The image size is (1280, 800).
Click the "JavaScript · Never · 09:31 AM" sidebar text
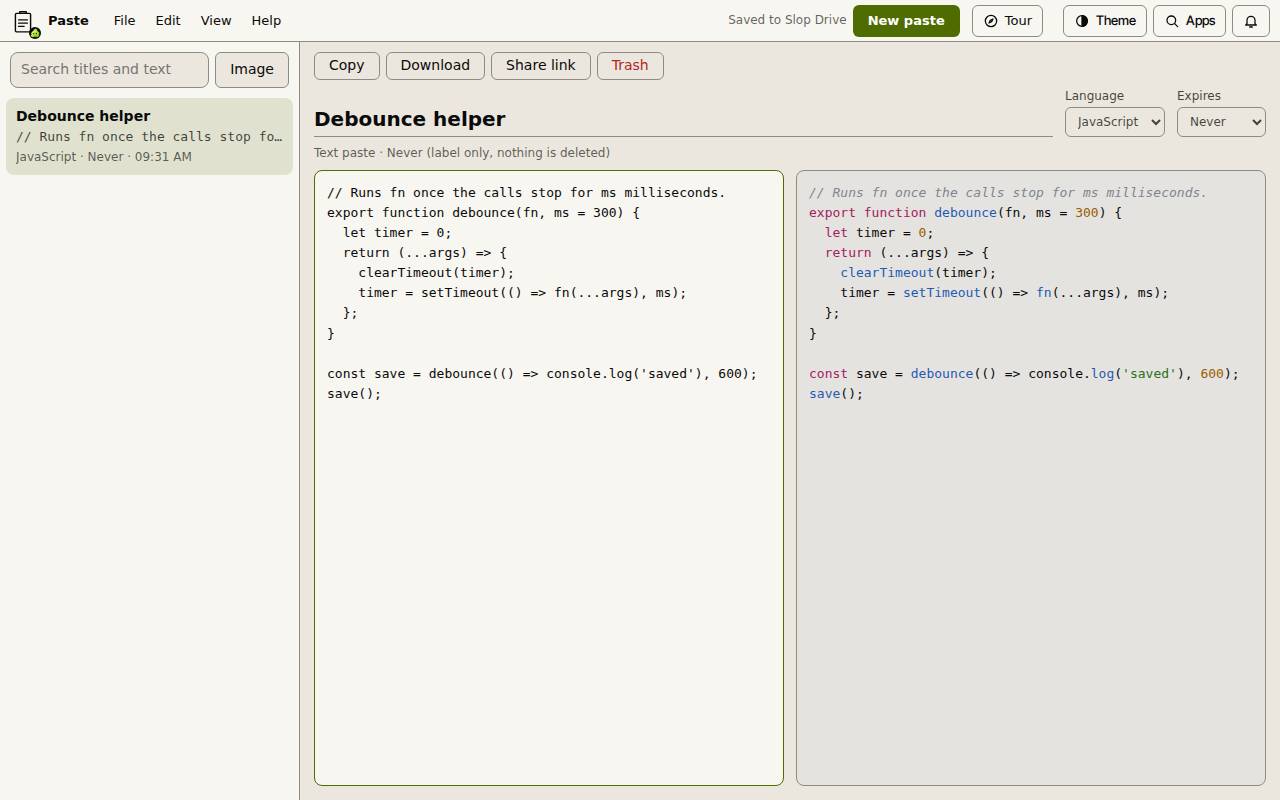[104, 157]
